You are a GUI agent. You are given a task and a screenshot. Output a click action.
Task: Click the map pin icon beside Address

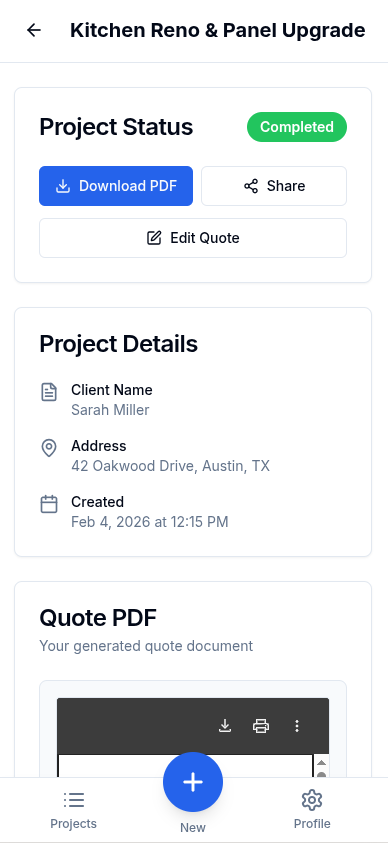coord(49,448)
